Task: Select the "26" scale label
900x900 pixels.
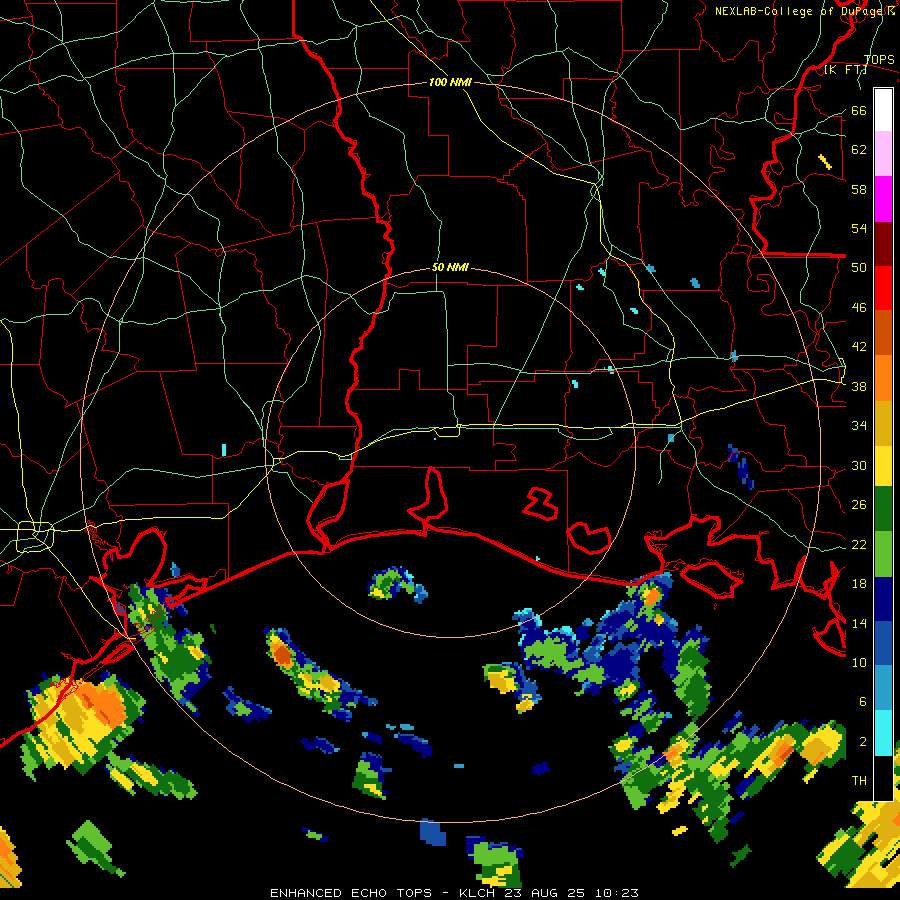Action: [859, 505]
